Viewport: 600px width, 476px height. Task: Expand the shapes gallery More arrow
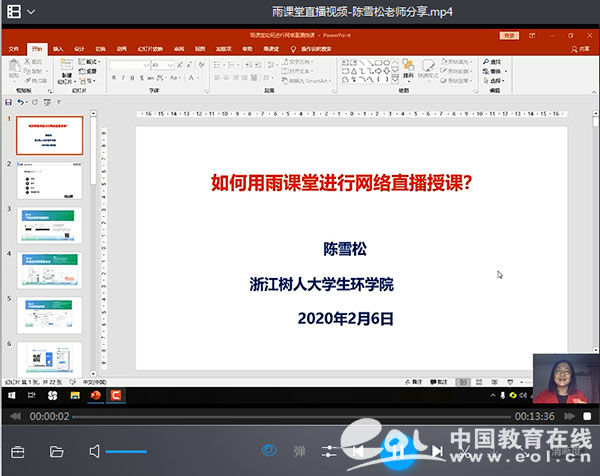point(395,79)
